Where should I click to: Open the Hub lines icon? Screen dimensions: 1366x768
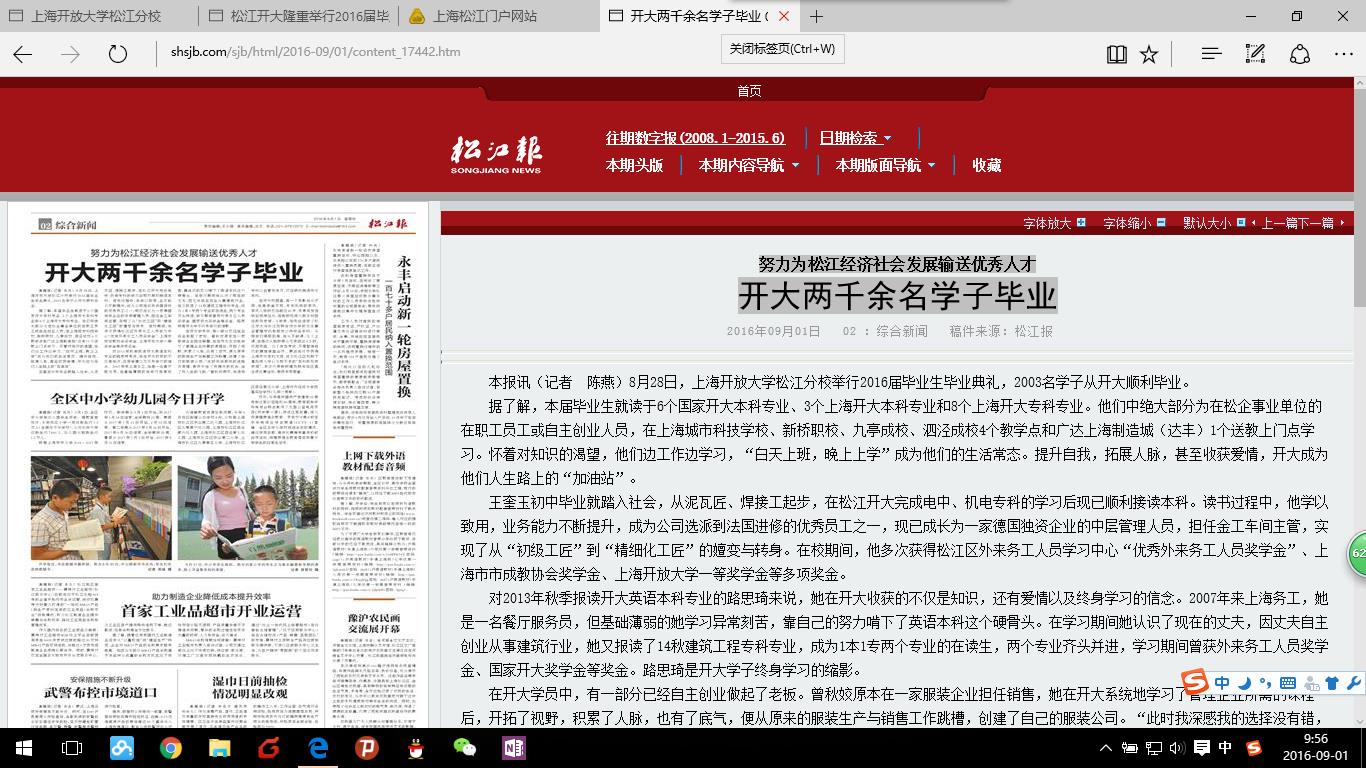[1211, 54]
